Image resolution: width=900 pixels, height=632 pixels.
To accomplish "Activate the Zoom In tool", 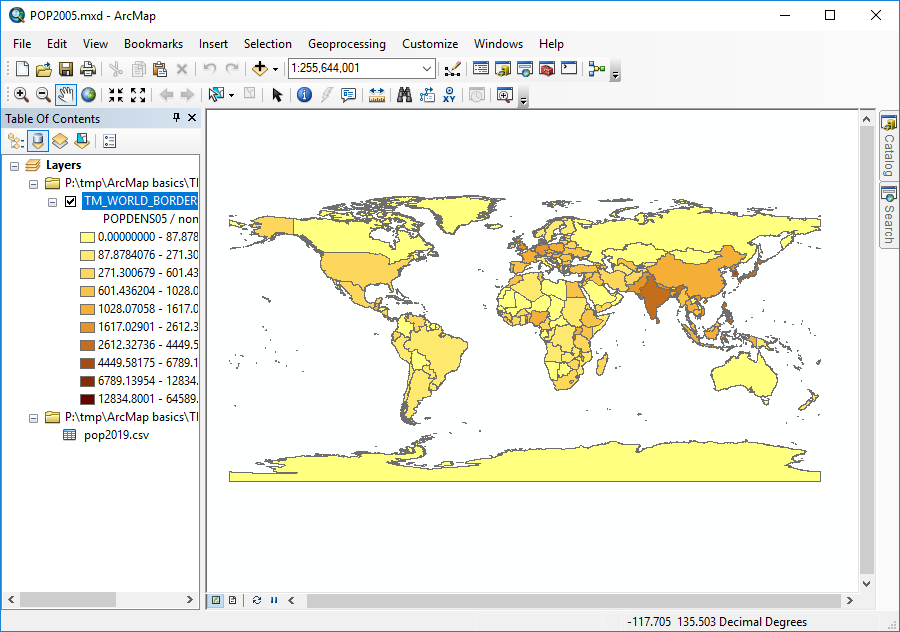I will (20, 94).
